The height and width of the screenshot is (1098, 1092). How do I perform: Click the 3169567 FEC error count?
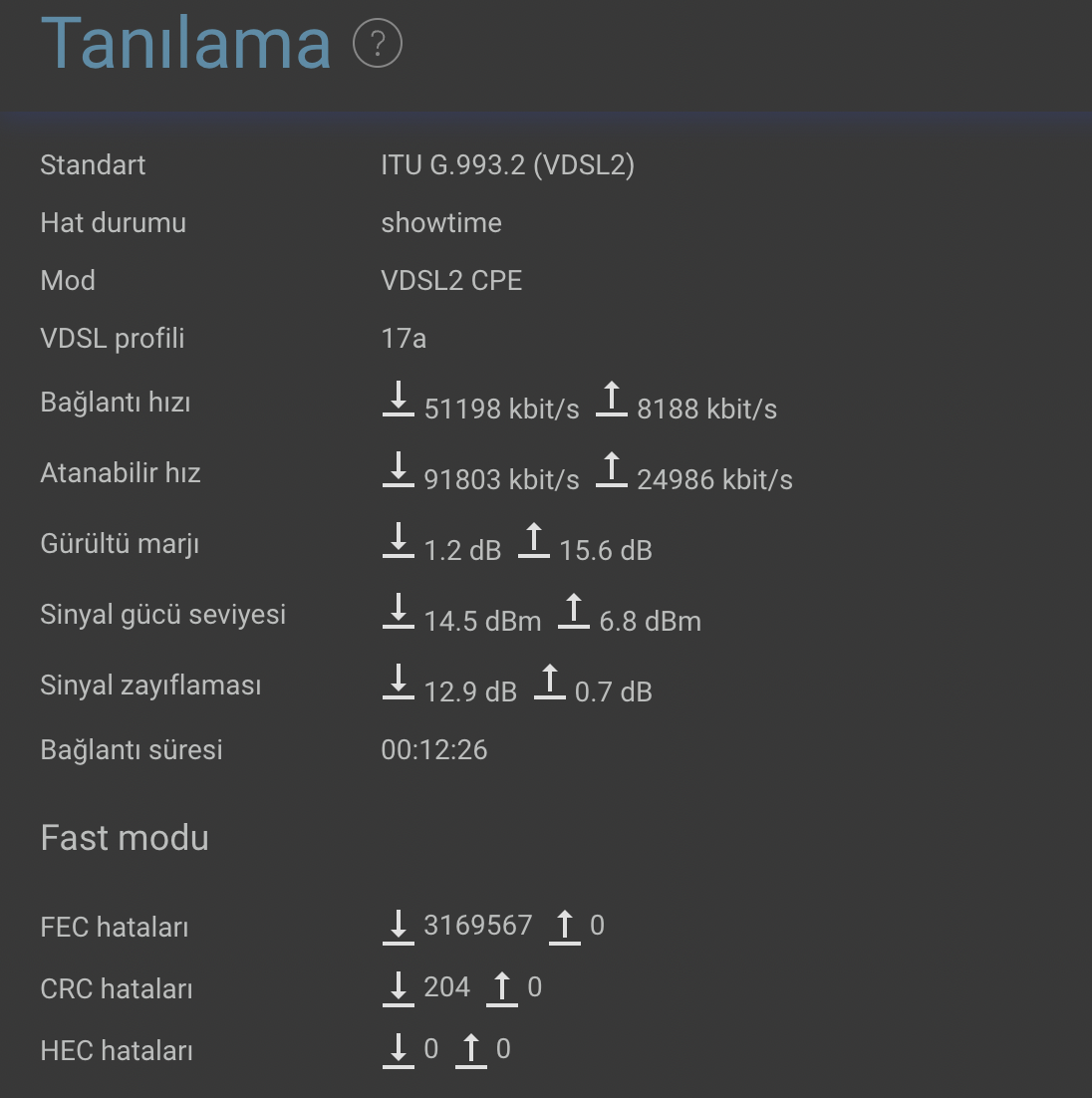477,926
